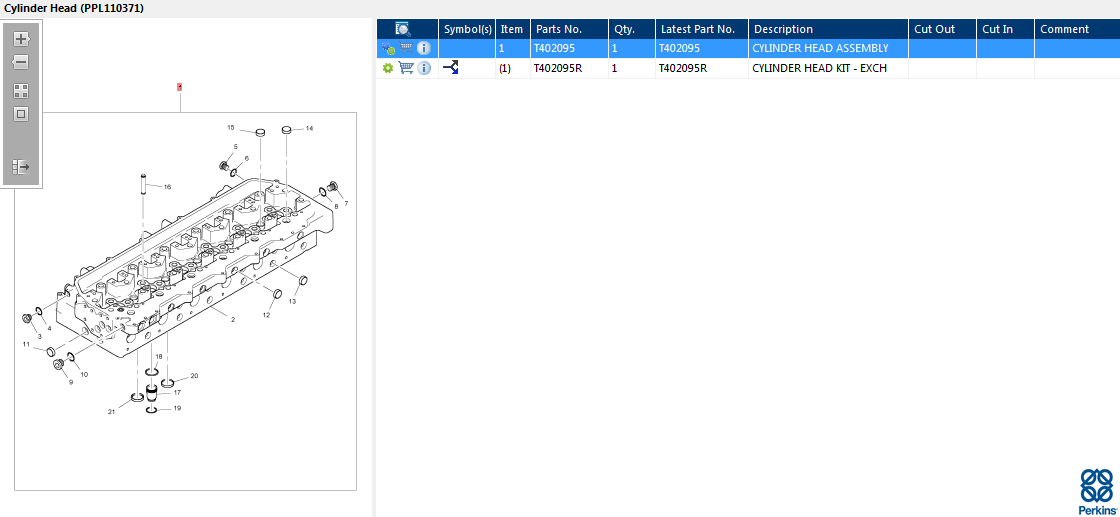Click item number (1) in second row
The image size is (1120, 517).
[x=505, y=69]
